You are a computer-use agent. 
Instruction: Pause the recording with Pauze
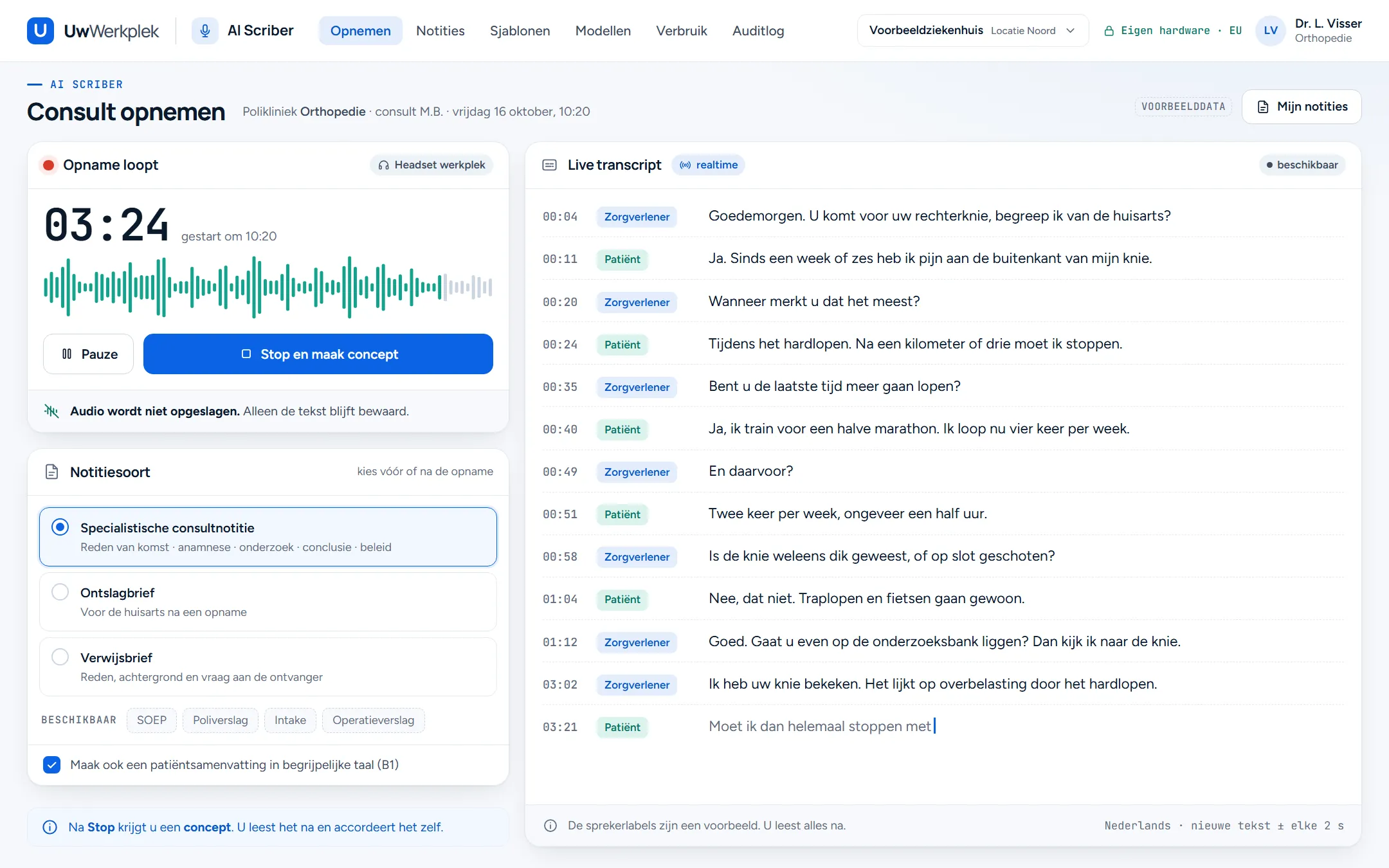(89, 354)
